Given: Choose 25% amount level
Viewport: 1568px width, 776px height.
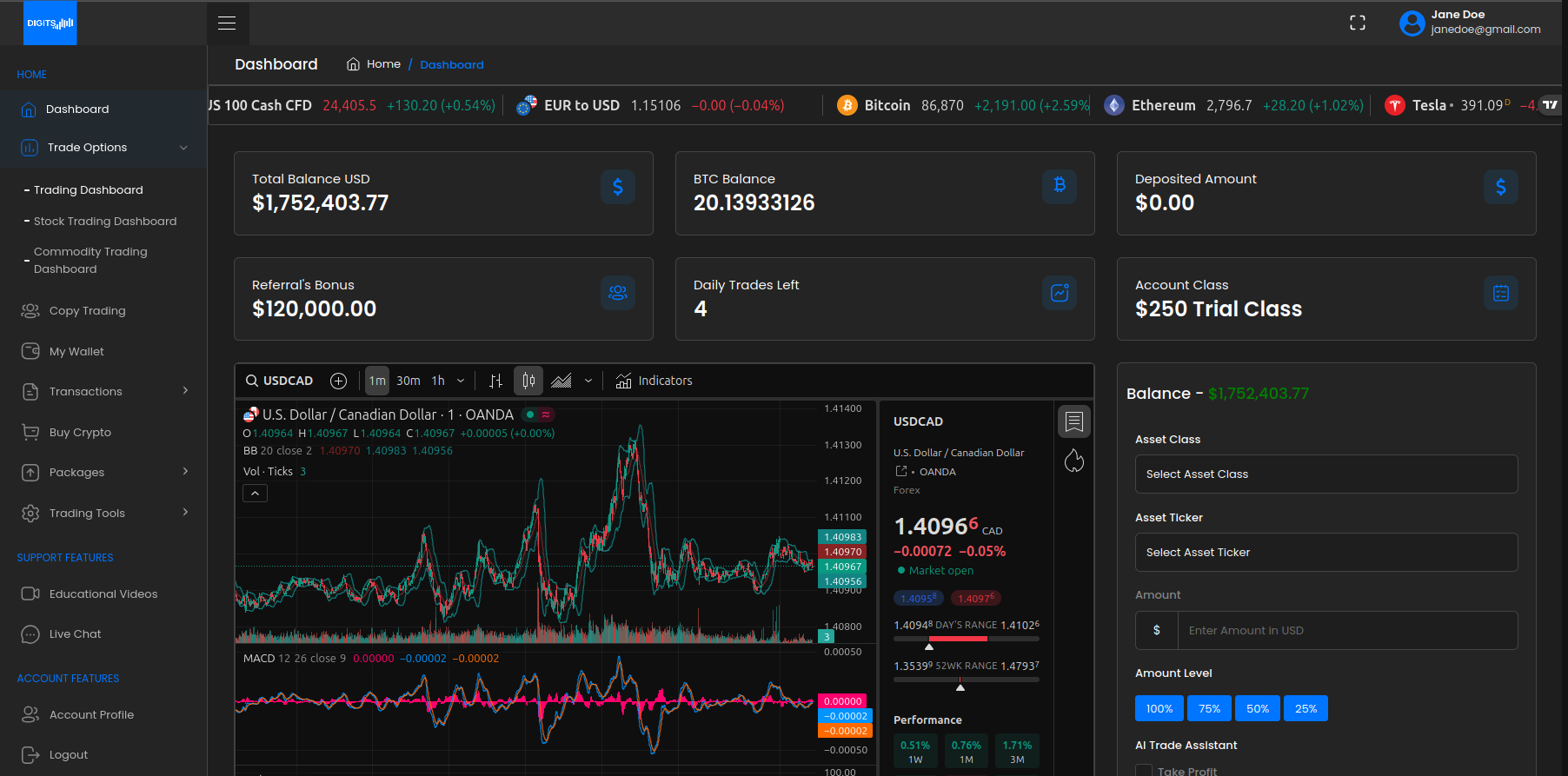Looking at the screenshot, I should click(1306, 708).
